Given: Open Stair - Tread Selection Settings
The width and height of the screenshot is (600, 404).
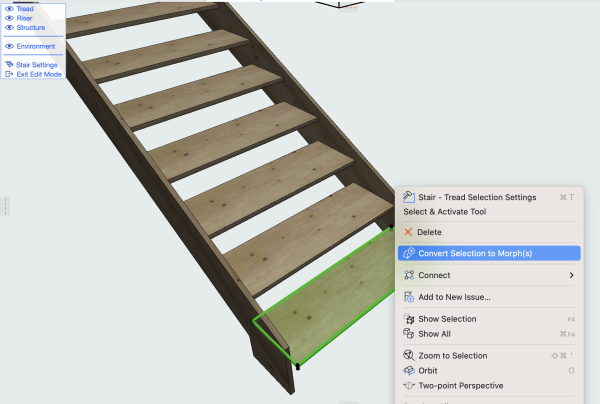Looking at the screenshot, I should (x=477, y=198).
